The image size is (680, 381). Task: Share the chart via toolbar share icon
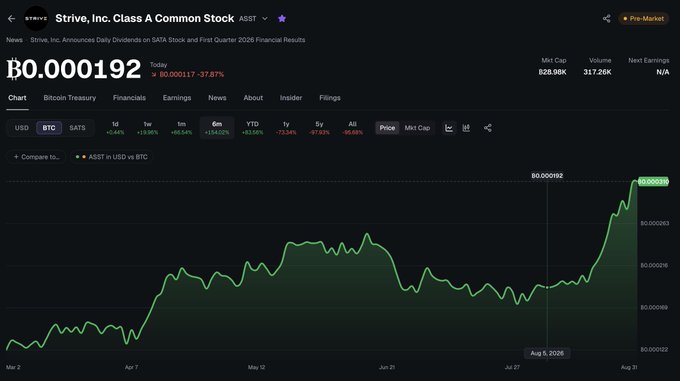click(x=487, y=128)
